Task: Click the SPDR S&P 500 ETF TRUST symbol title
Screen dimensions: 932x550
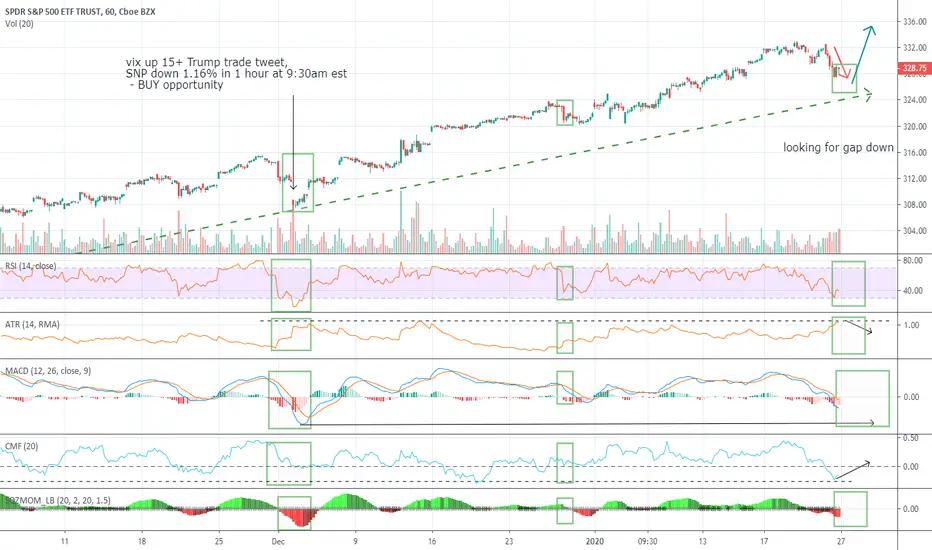Action: [80, 11]
